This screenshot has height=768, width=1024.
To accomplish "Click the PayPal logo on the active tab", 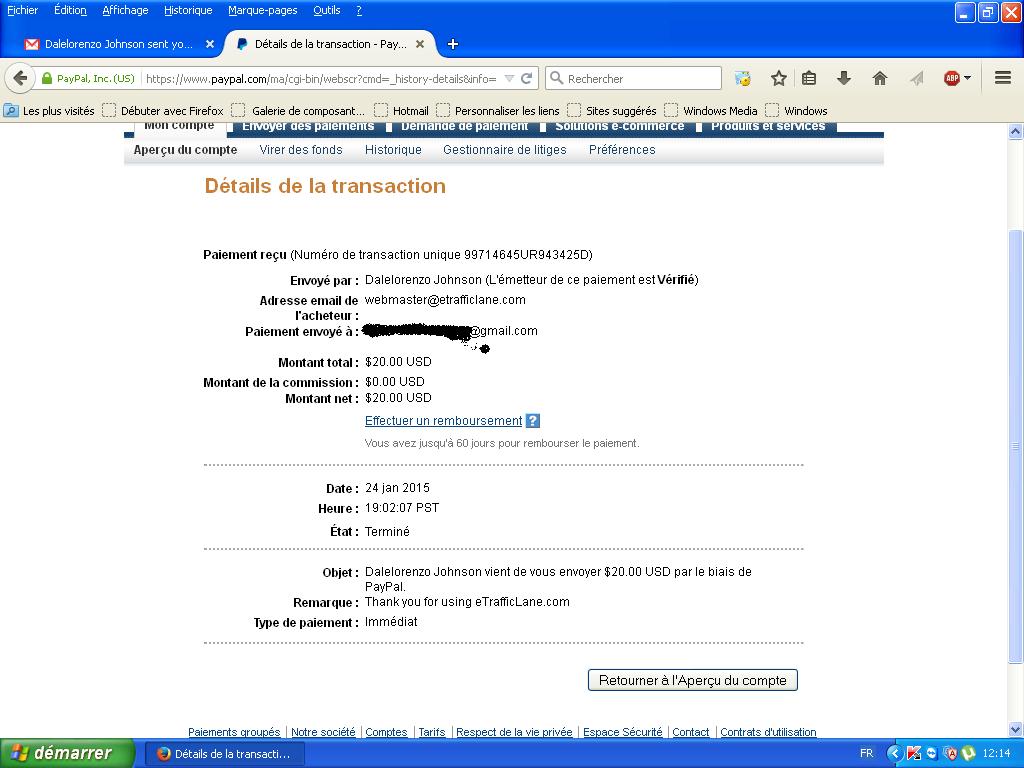I will [242, 44].
